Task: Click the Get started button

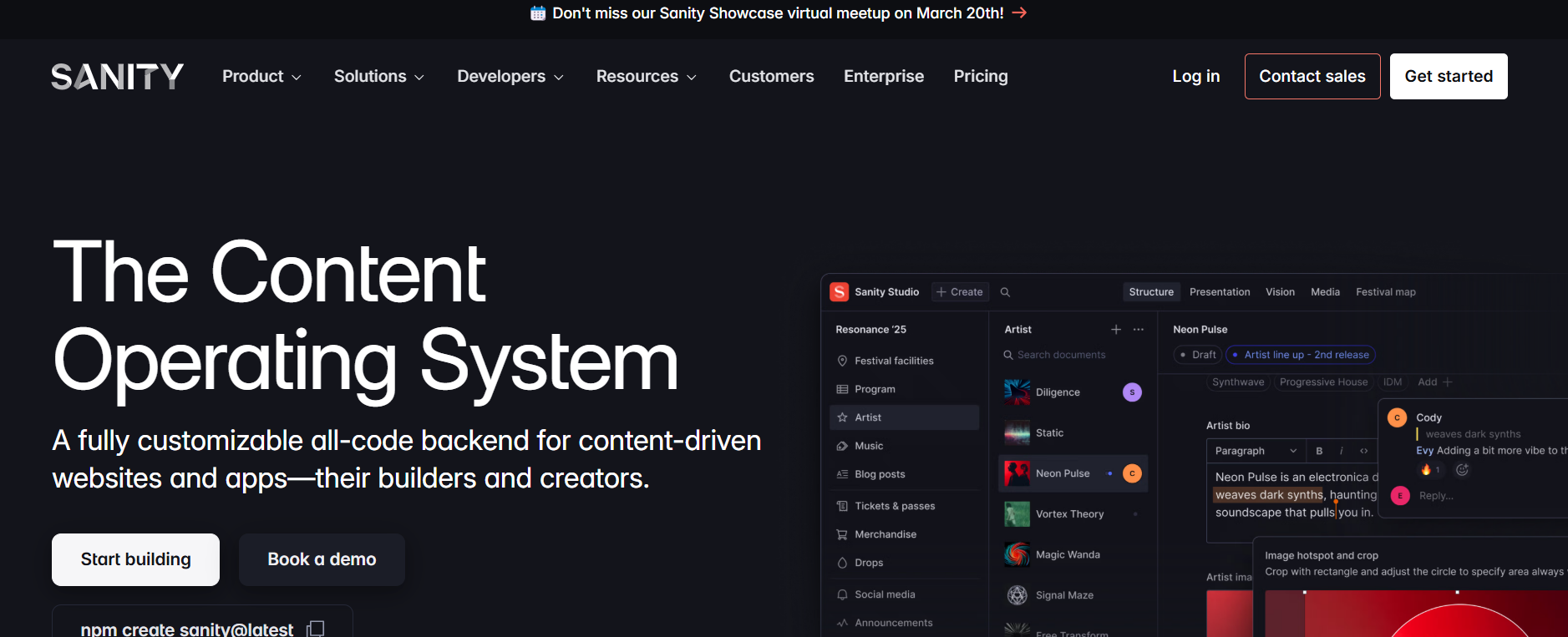Action: [x=1449, y=77]
